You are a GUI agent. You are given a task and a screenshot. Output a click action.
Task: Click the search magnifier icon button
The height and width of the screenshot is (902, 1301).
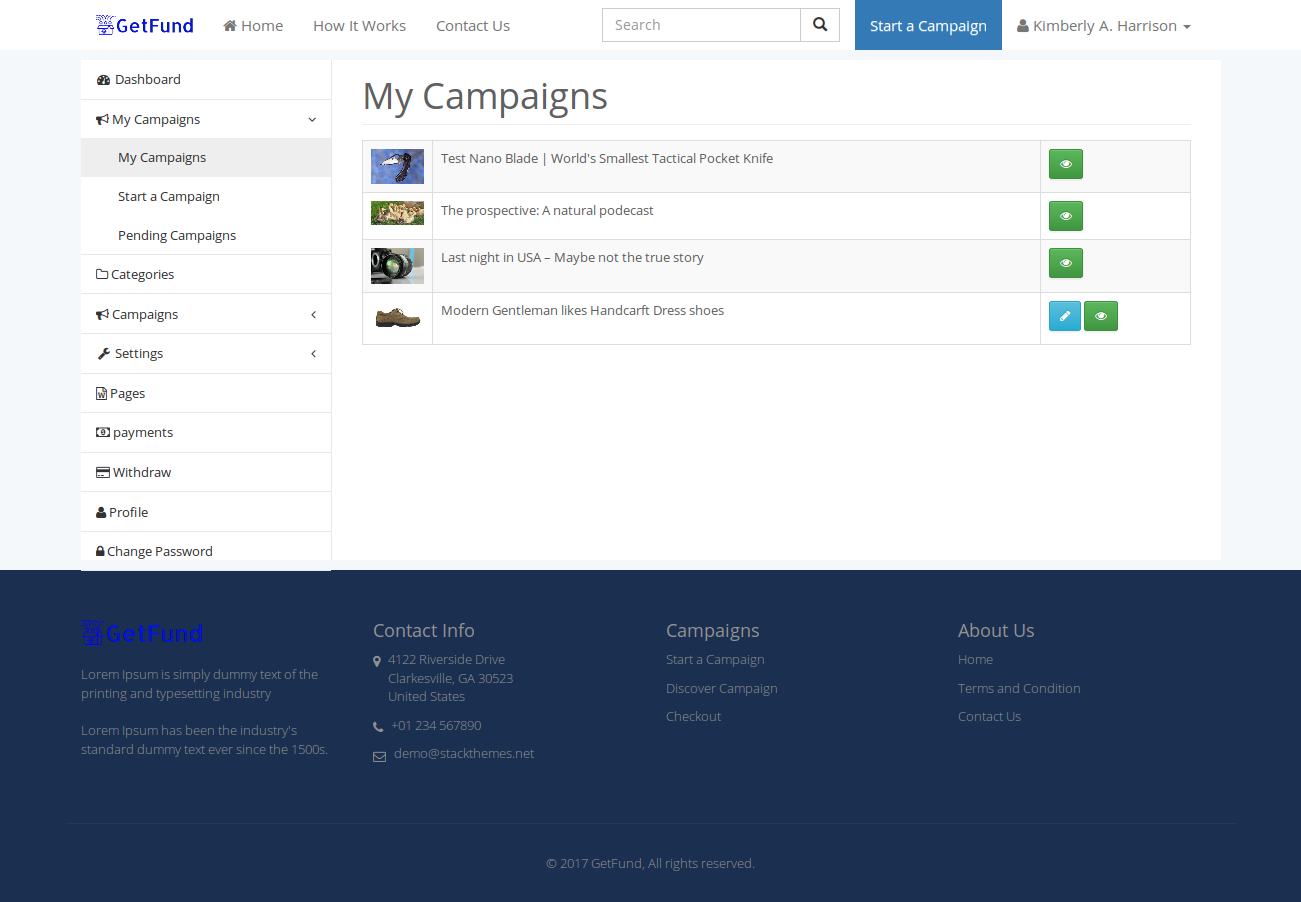pos(820,25)
